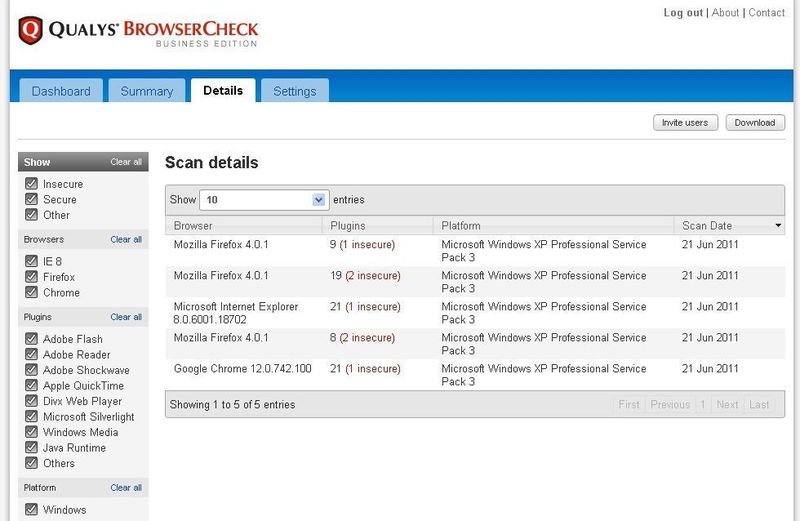Click the Scan Date sort arrow
Viewport: 800px width, 521px height.
click(778, 225)
